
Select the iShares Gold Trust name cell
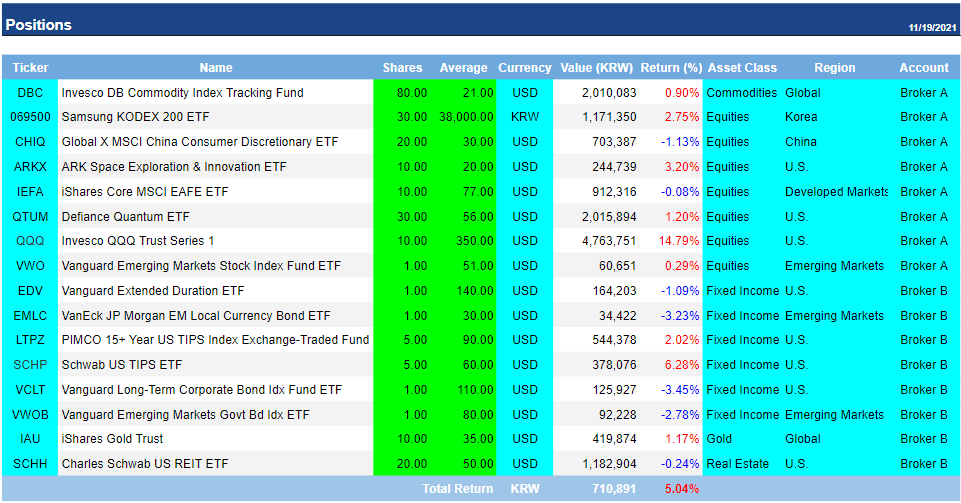click(x=113, y=439)
